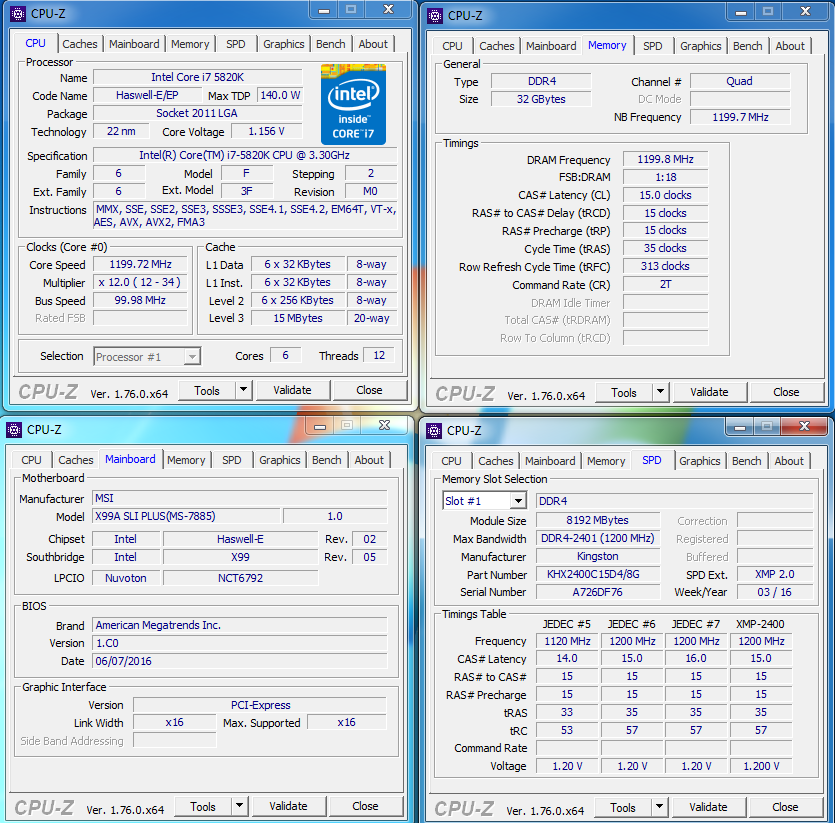The width and height of the screenshot is (835, 823).
Task: Click the Multiplier value 'x 12.0 ( 12 - 34 )'
Action: tap(141, 282)
